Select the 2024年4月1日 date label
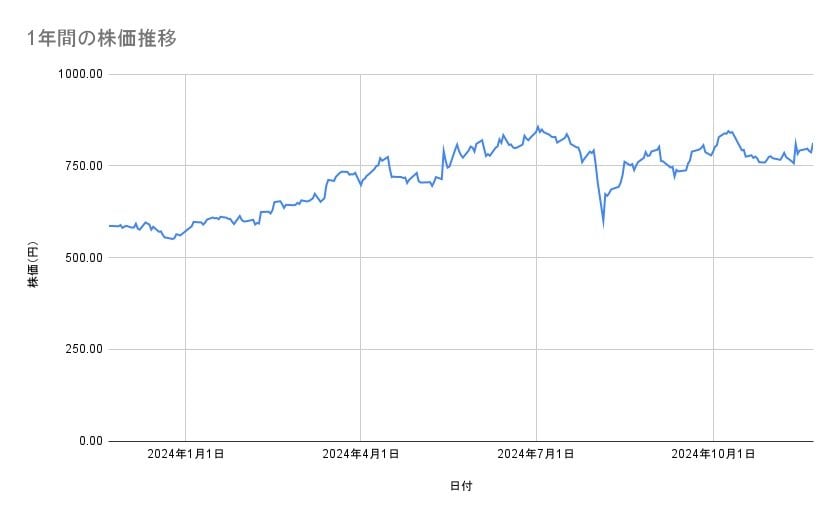 tap(361, 455)
